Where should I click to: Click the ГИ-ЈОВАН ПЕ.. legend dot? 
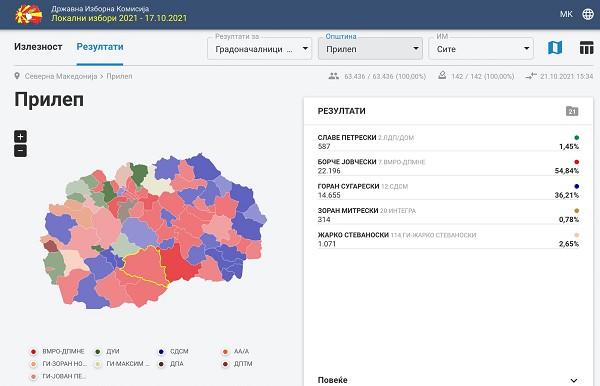34,376
